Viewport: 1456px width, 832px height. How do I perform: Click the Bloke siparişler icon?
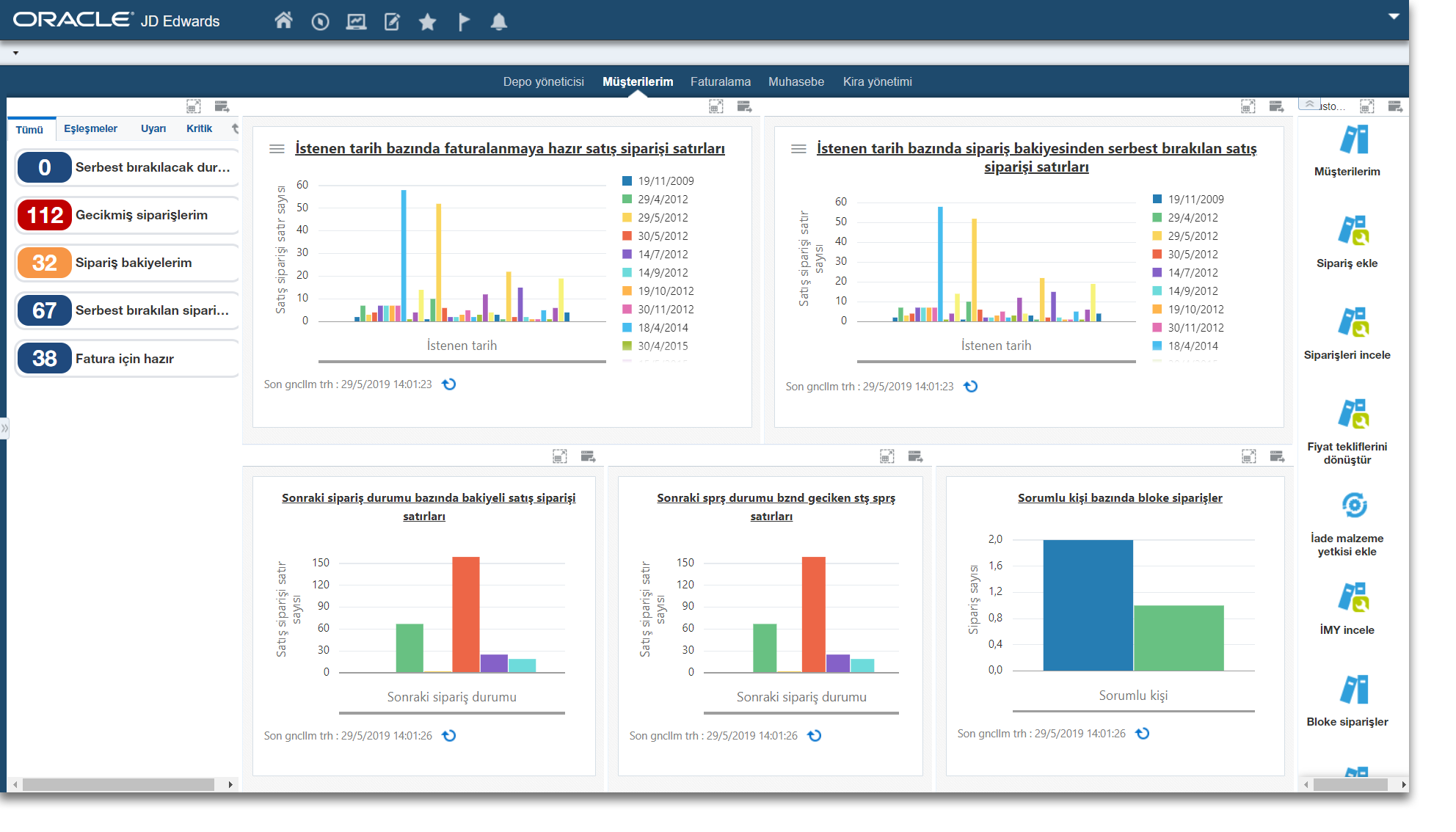[x=1353, y=690]
